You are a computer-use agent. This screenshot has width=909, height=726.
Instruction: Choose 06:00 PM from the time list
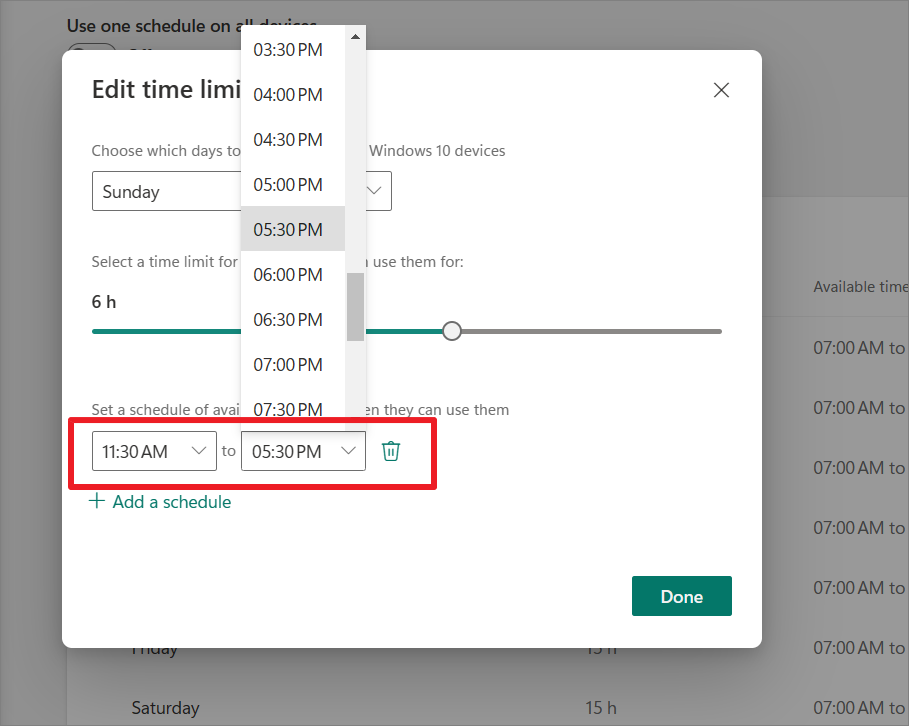[x=293, y=274]
